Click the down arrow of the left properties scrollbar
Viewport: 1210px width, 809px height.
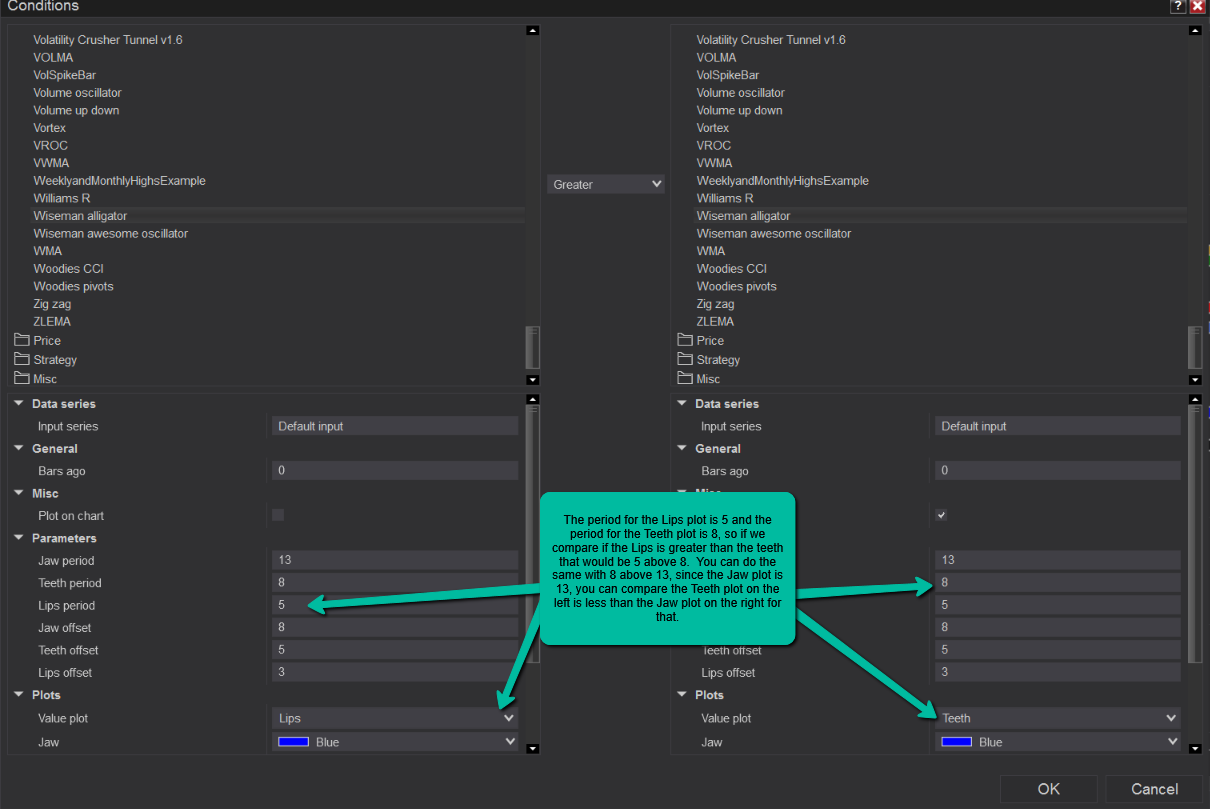(532, 748)
